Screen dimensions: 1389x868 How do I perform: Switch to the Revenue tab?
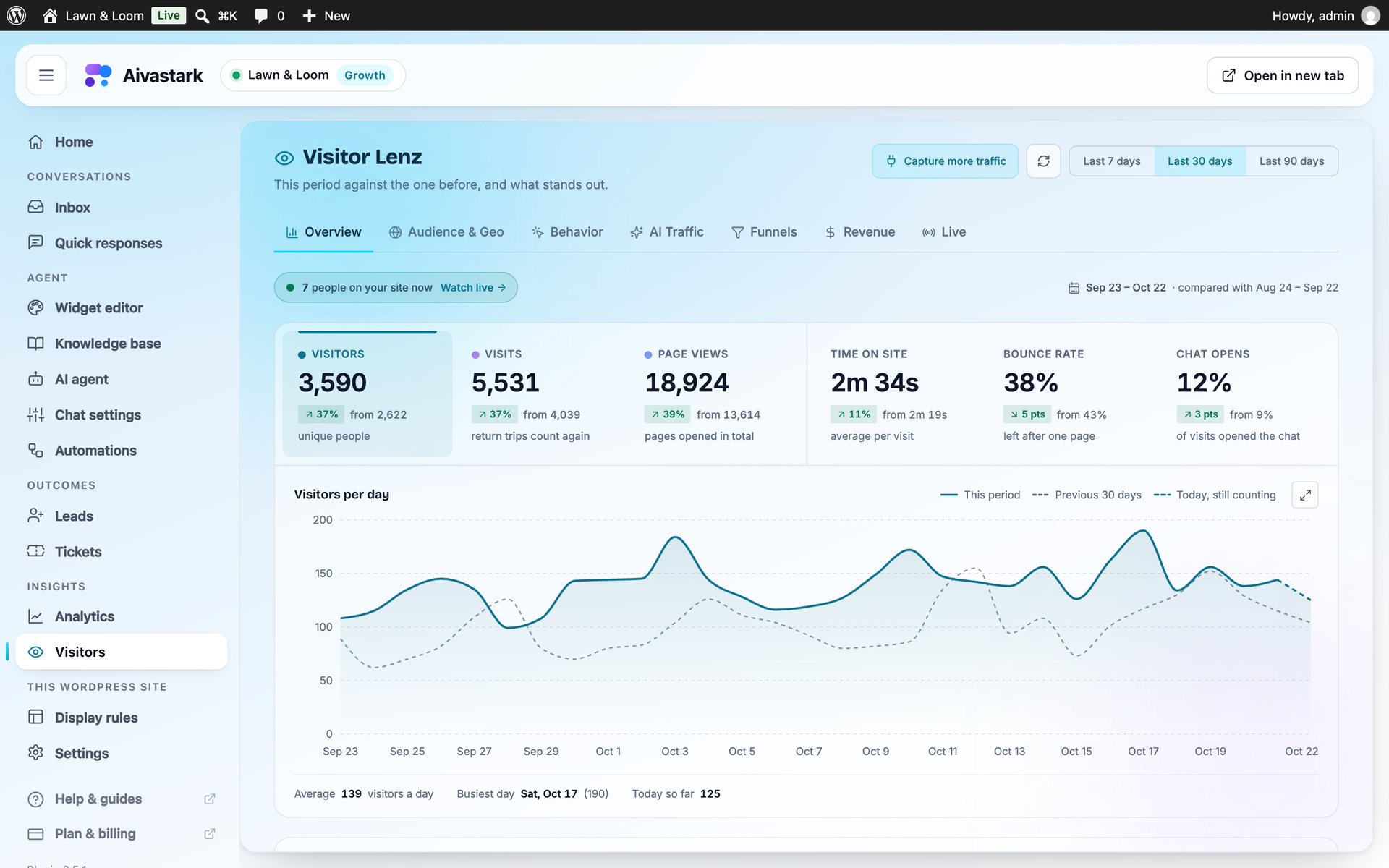coord(860,232)
